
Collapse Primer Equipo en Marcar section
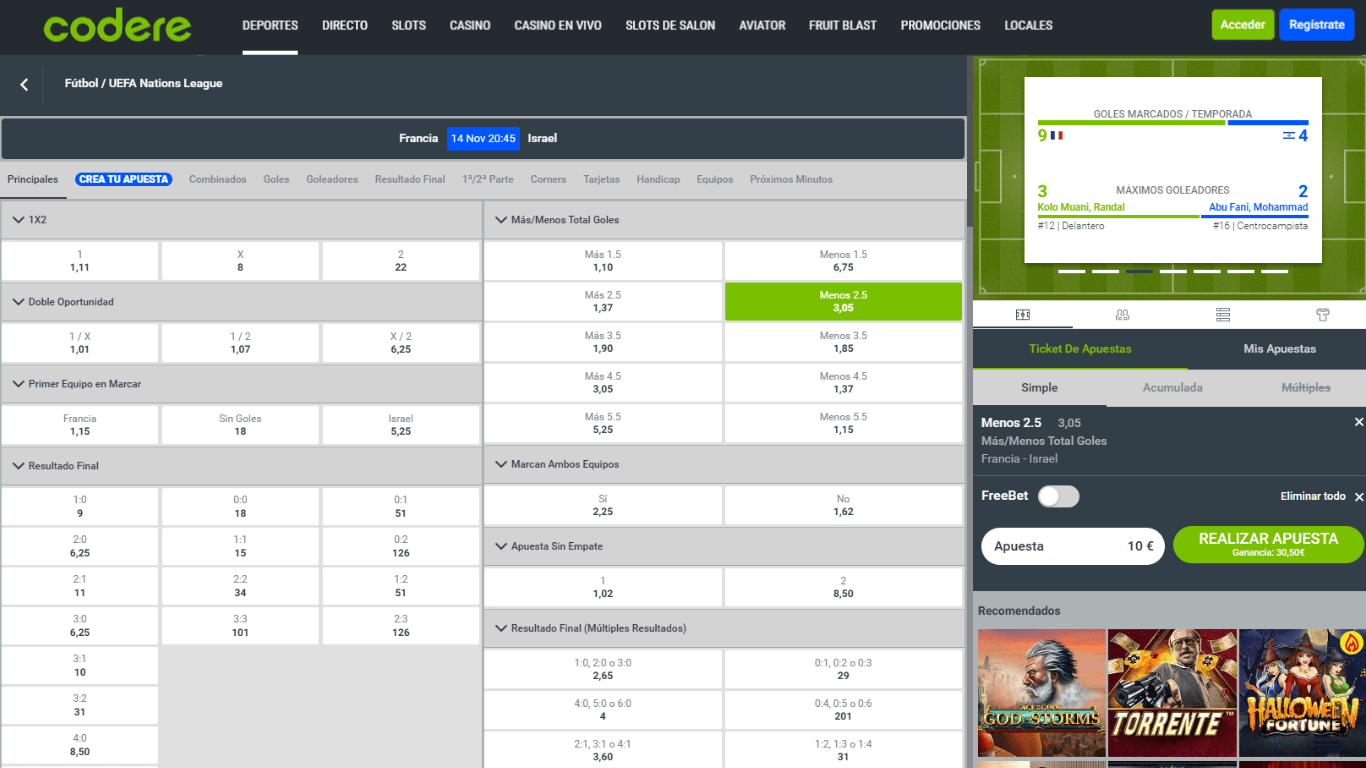(x=241, y=383)
